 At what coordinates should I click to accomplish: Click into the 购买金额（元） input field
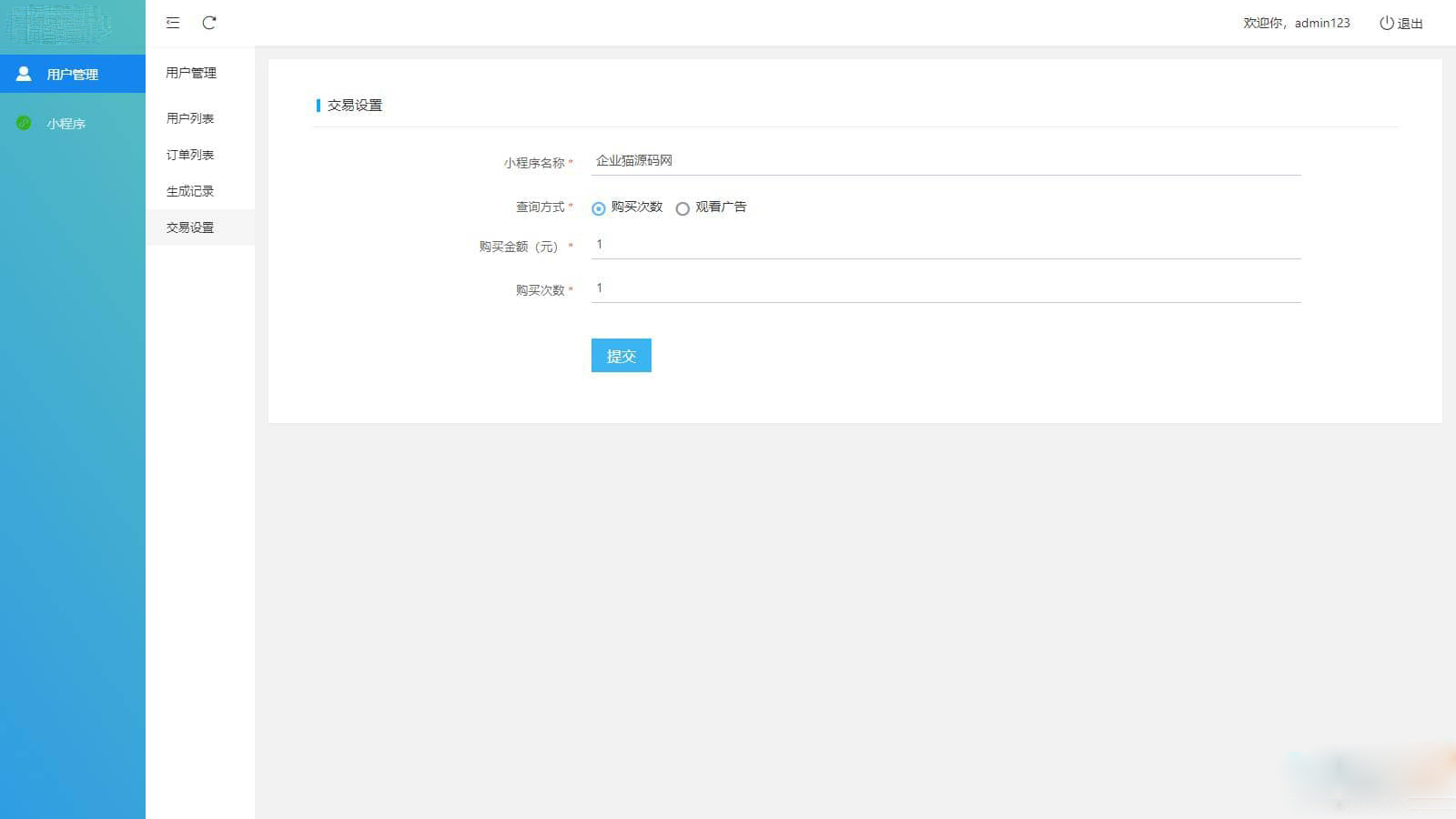point(945,245)
